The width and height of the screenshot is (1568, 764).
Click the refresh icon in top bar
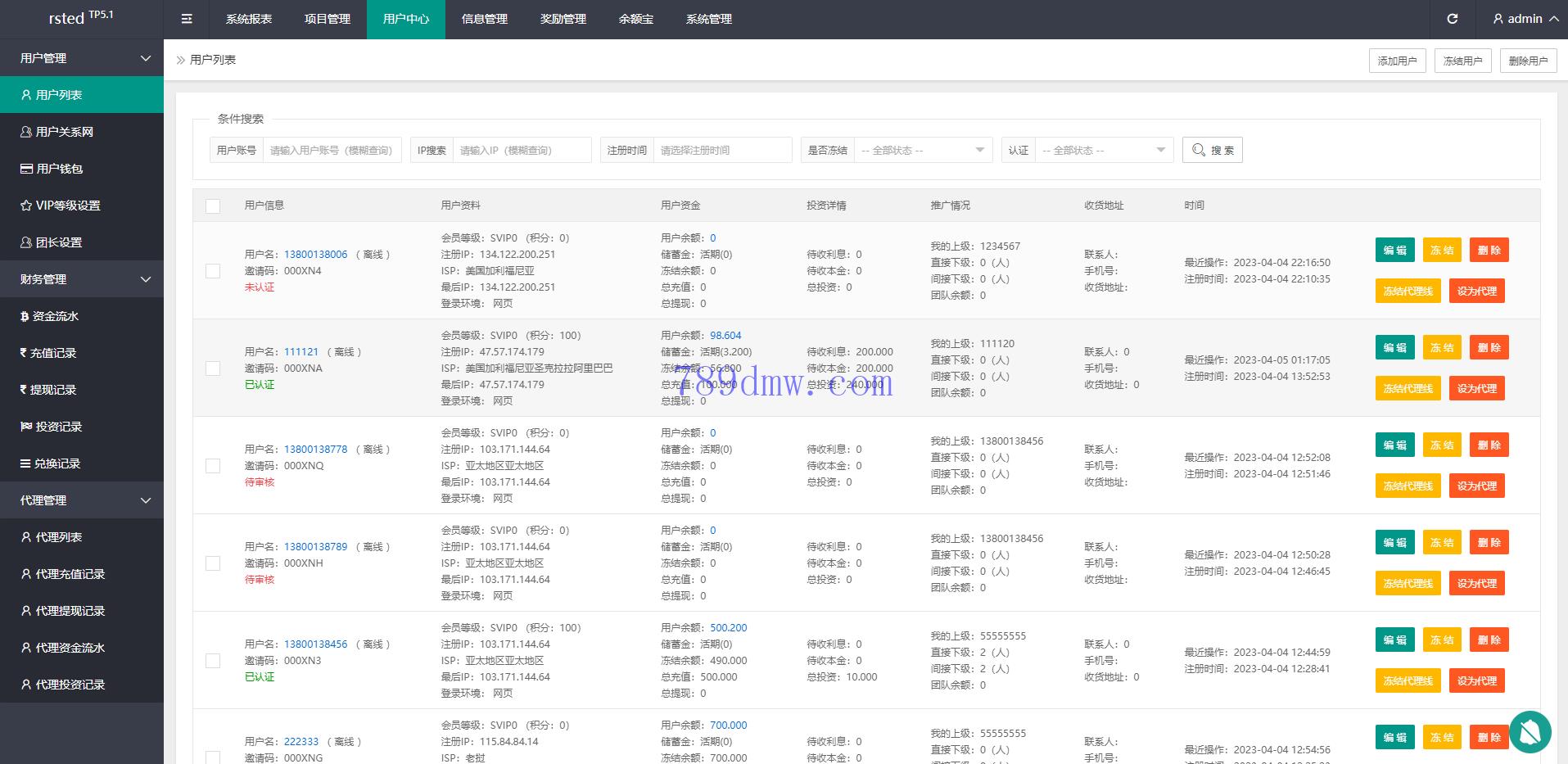click(1452, 19)
